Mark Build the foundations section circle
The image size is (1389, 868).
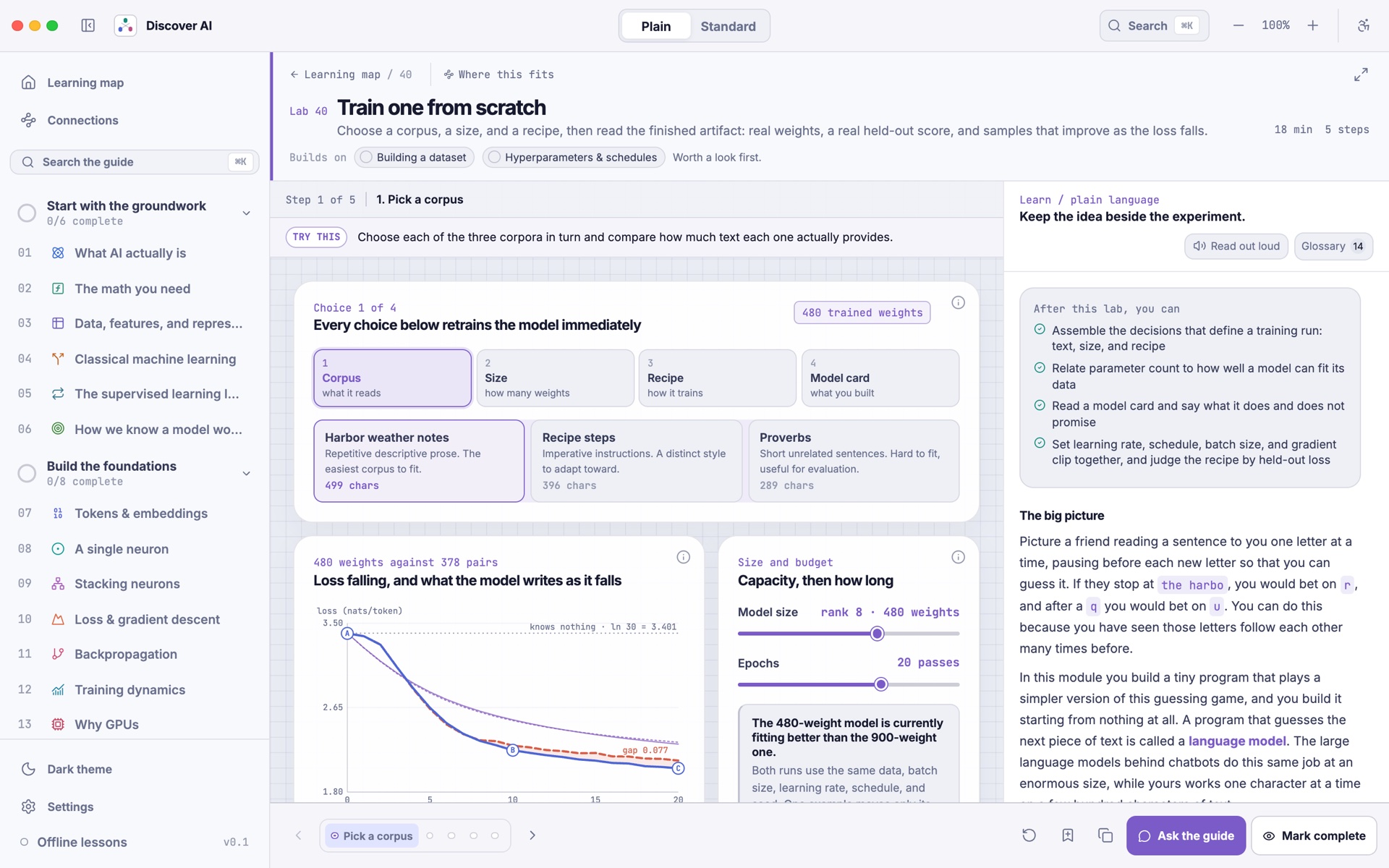[27, 473]
